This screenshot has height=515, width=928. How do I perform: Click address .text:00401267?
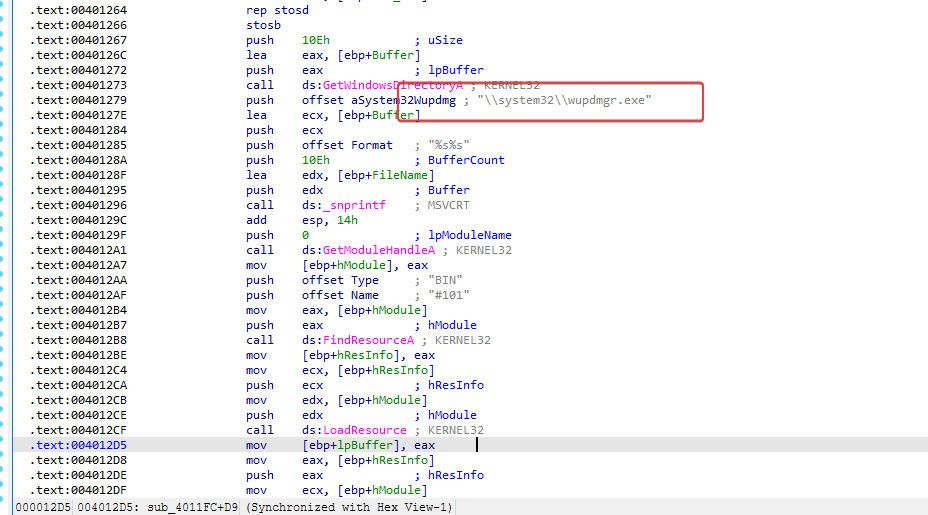click(78, 40)
